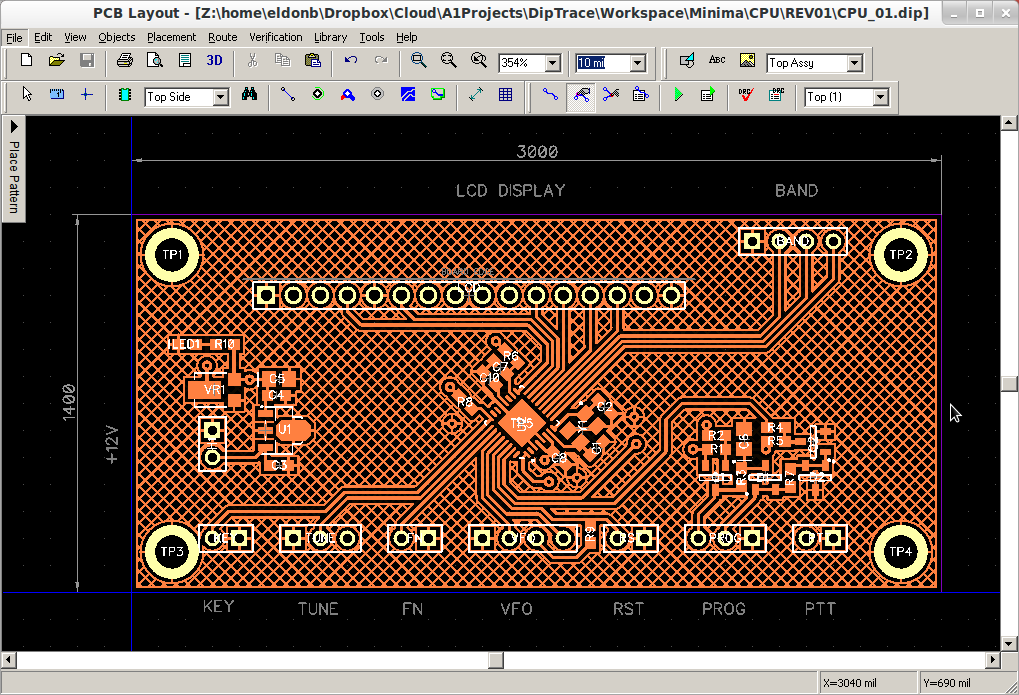Click the Place Shape icon
The height and width of the screenshot is (695, 1019).
point(687,60)
